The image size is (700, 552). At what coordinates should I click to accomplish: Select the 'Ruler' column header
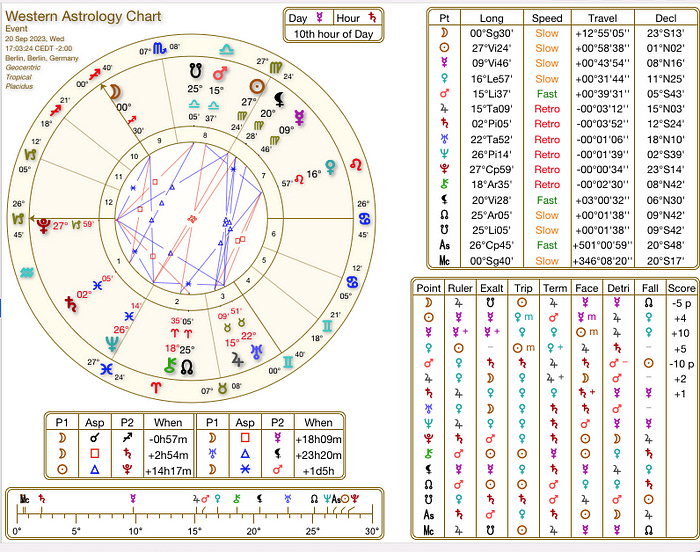pos(460,289)
